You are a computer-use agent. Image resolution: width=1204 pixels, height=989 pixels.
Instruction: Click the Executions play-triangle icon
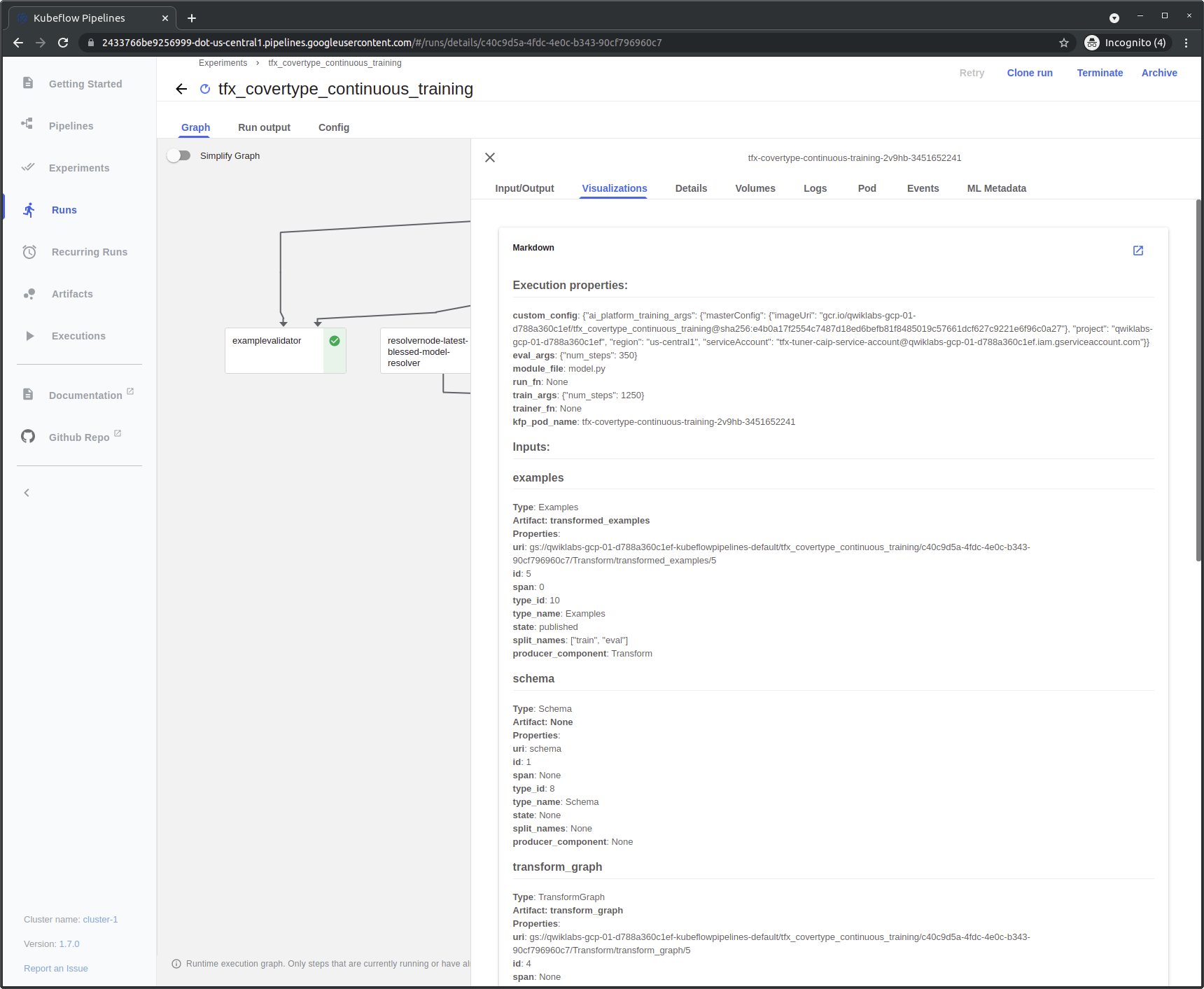point(29,336)
